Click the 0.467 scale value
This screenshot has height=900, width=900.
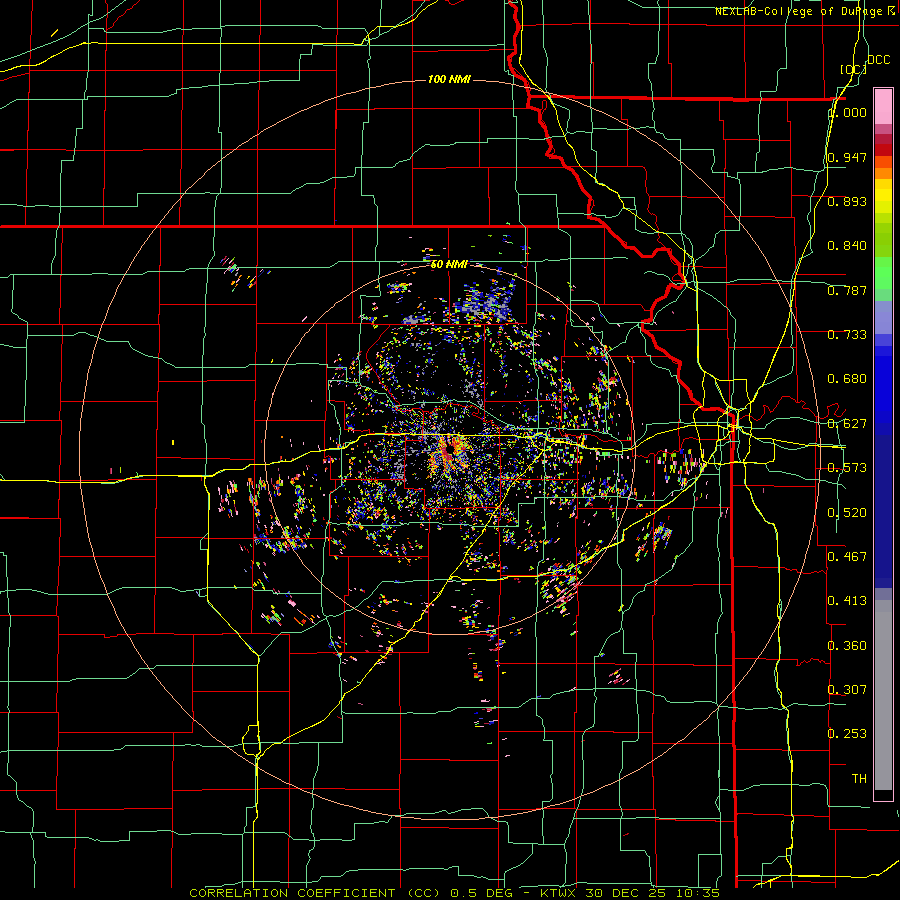(847, 557)
